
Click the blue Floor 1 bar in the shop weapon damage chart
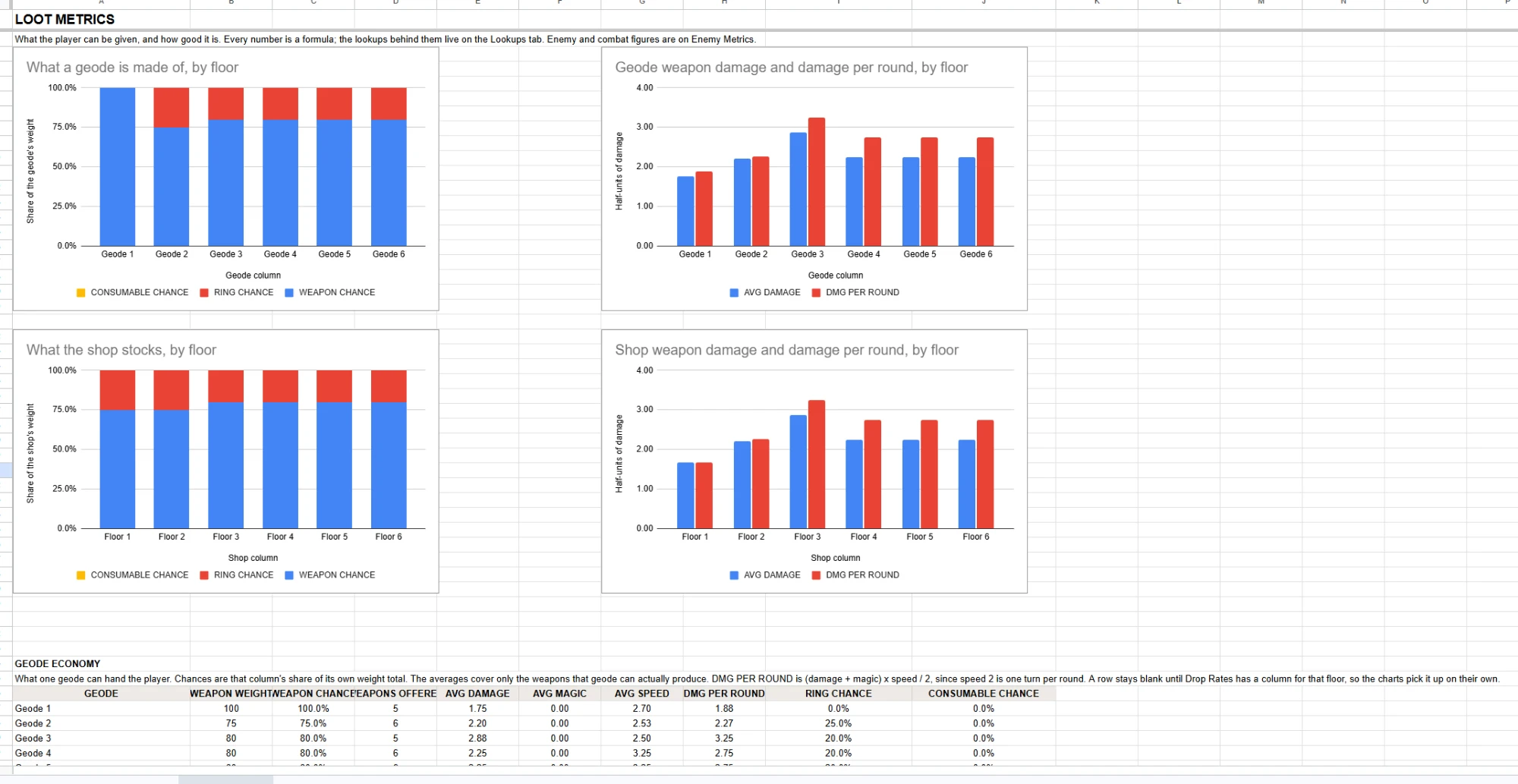[685, 496]
